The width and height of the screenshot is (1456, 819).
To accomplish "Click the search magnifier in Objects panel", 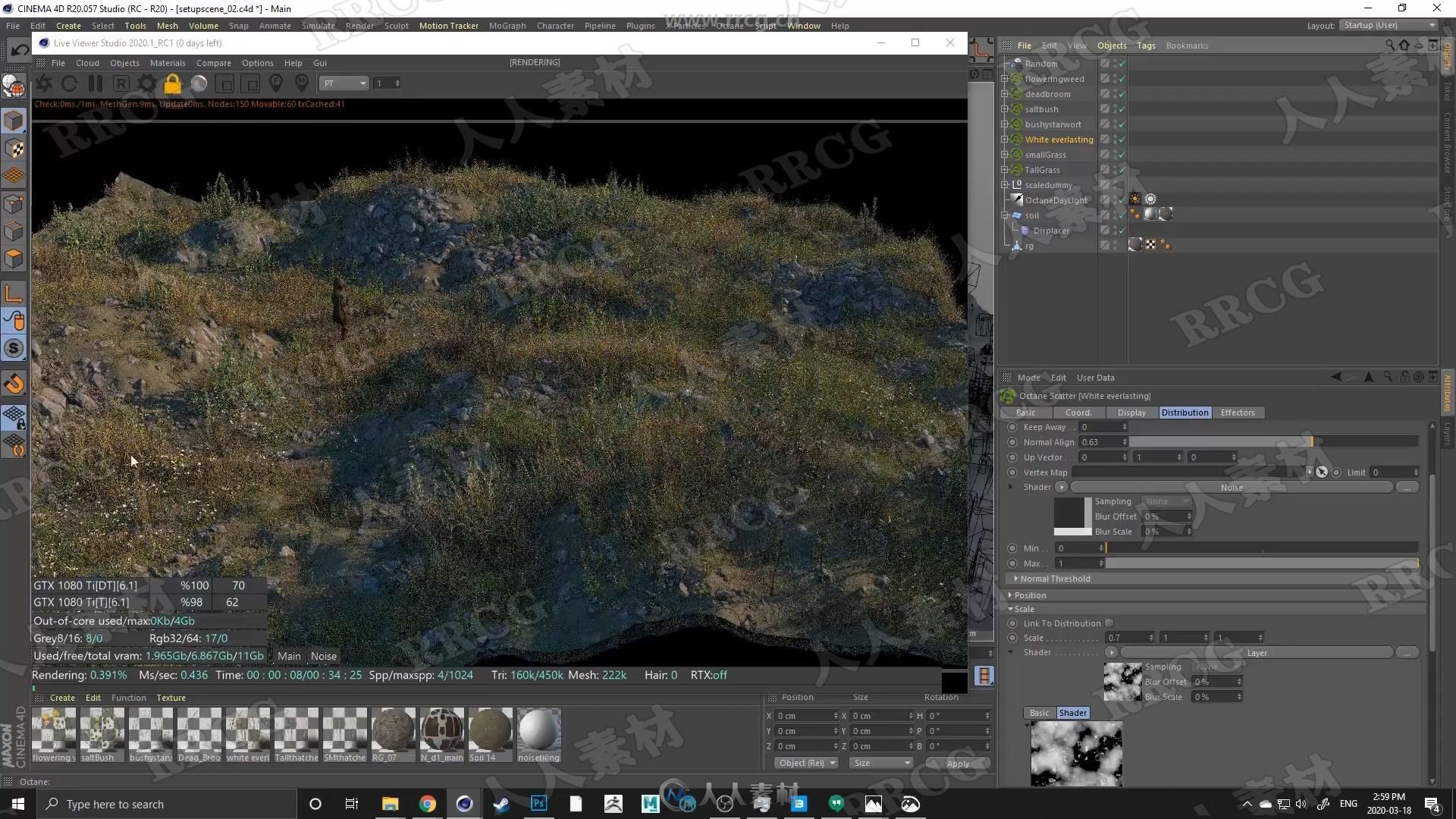I will [x=1389, y=45].
